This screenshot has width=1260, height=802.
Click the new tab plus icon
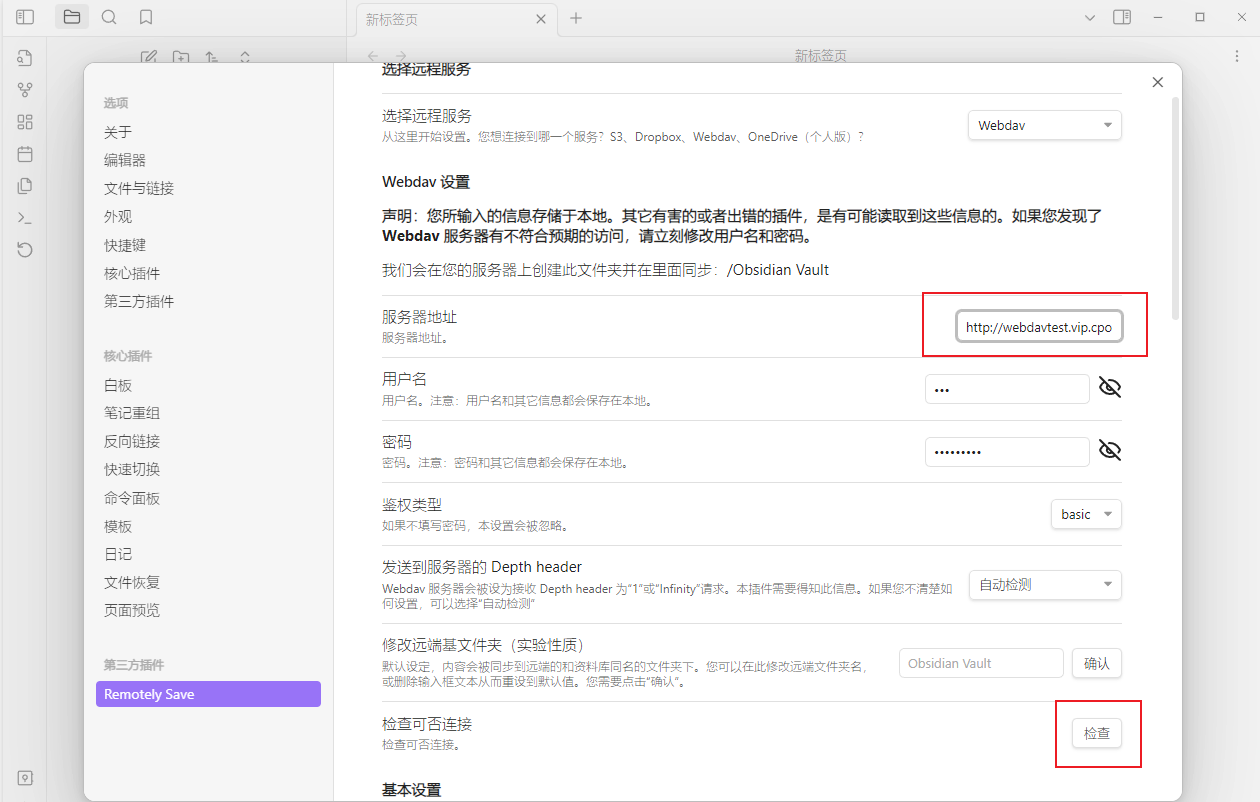click(576, 18)
